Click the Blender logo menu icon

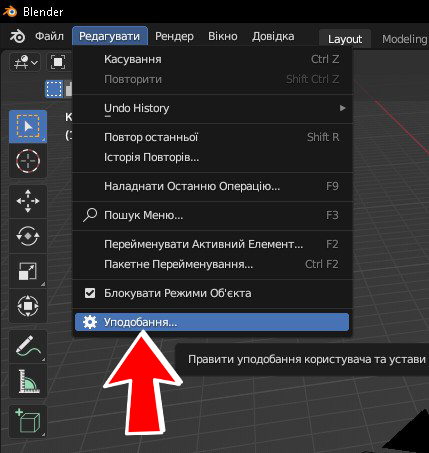point(17,36)
